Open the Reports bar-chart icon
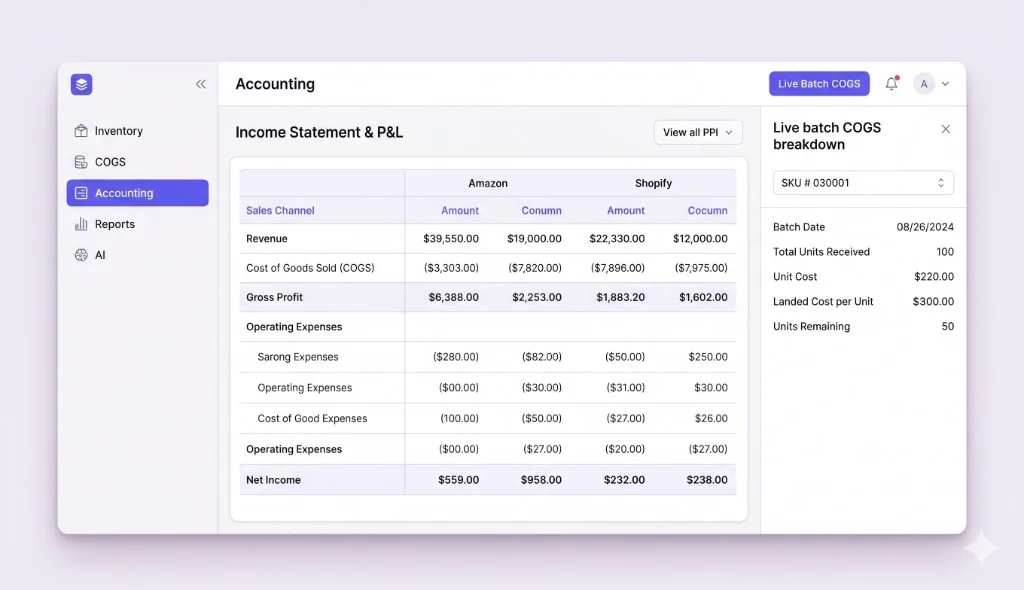 coord(83,224)
